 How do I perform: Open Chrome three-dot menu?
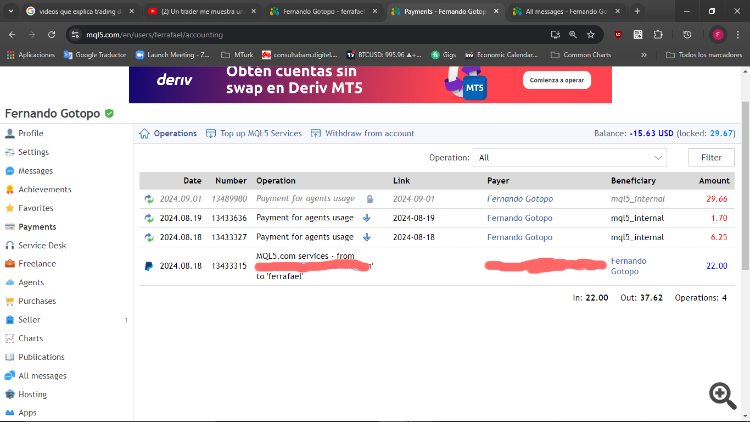[738, 34]
